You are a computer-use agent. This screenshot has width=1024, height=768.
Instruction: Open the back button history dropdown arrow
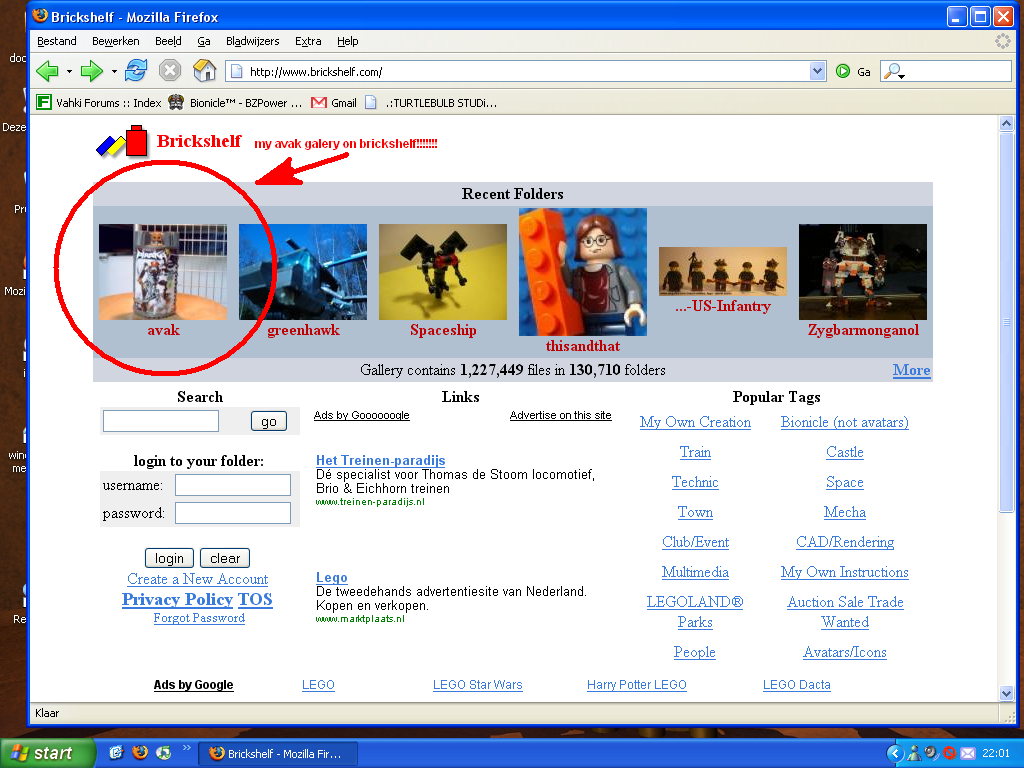tap(69, 71)
